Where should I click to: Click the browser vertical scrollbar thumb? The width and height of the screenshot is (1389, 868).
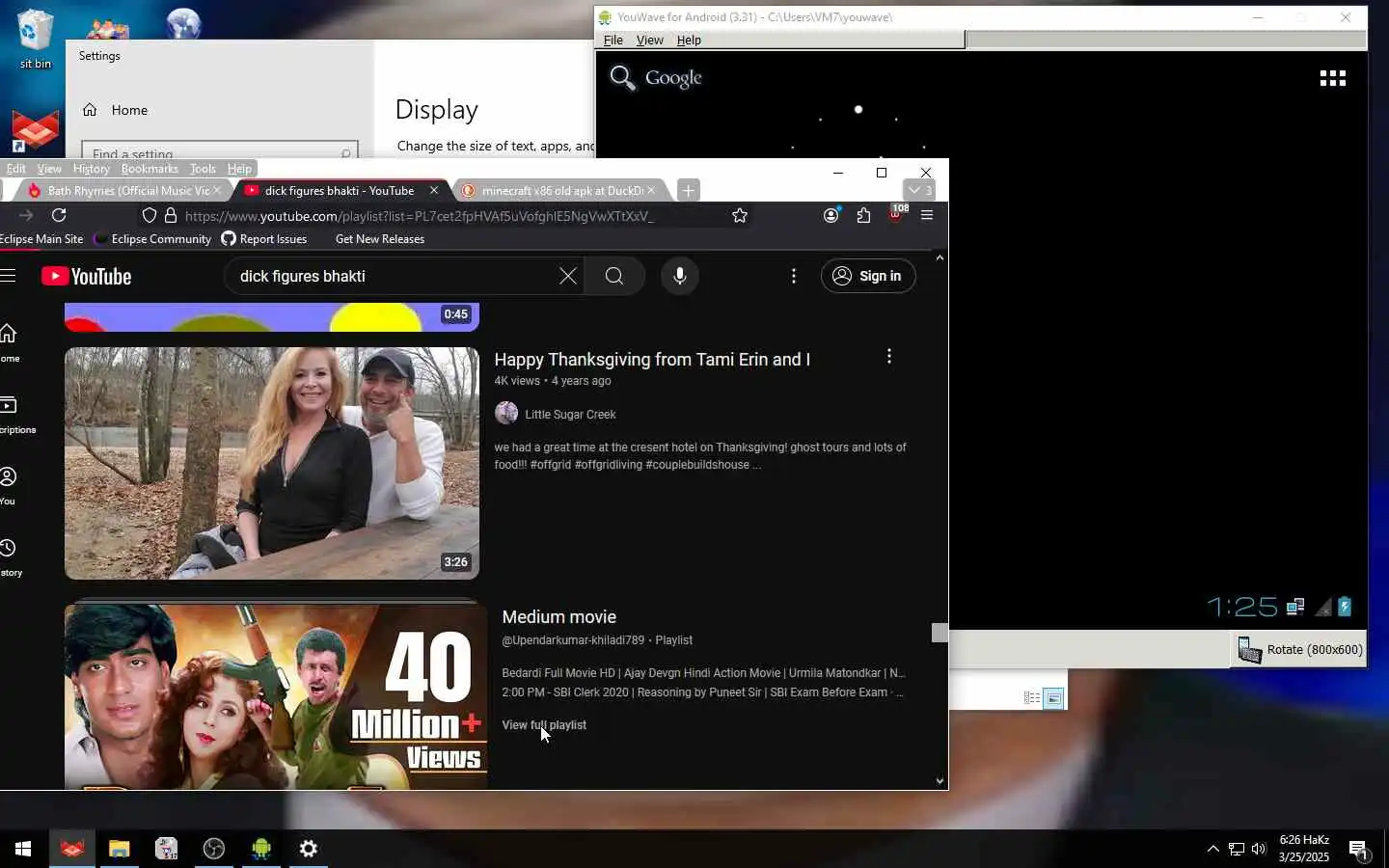pyautogui.click(x=940, y=633)
